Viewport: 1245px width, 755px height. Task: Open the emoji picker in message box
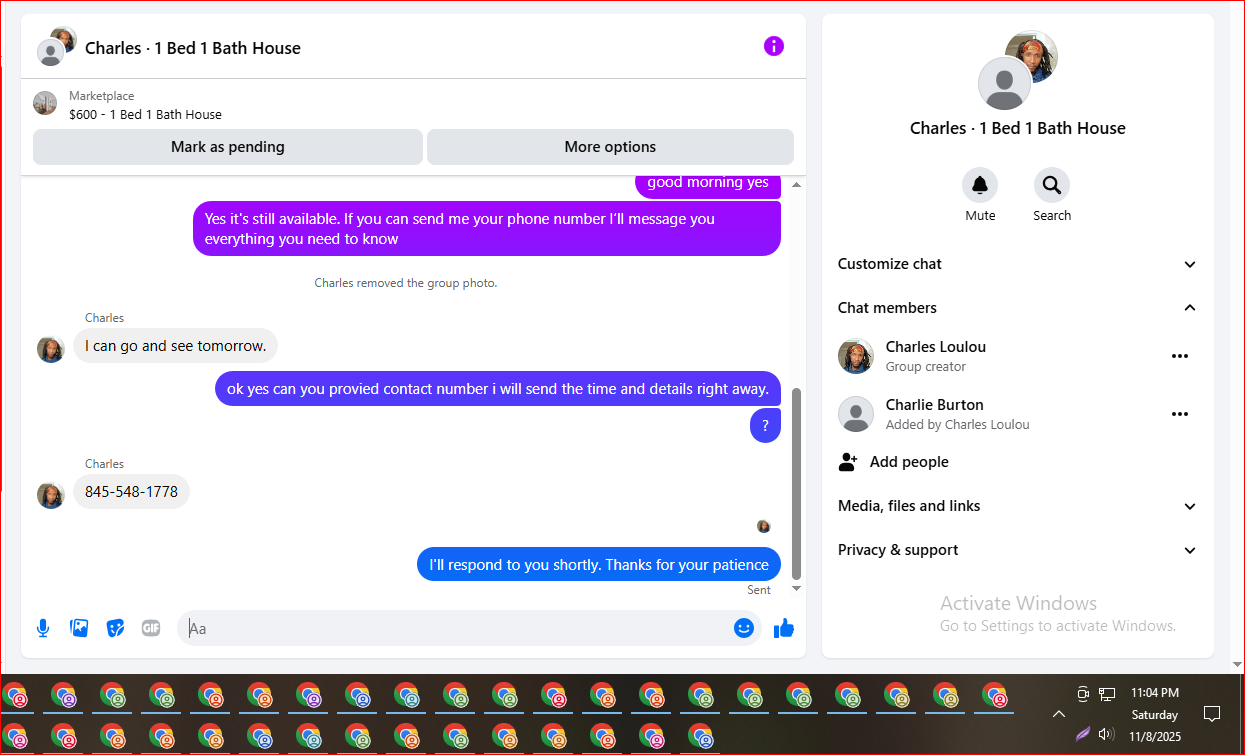point(743,628)
